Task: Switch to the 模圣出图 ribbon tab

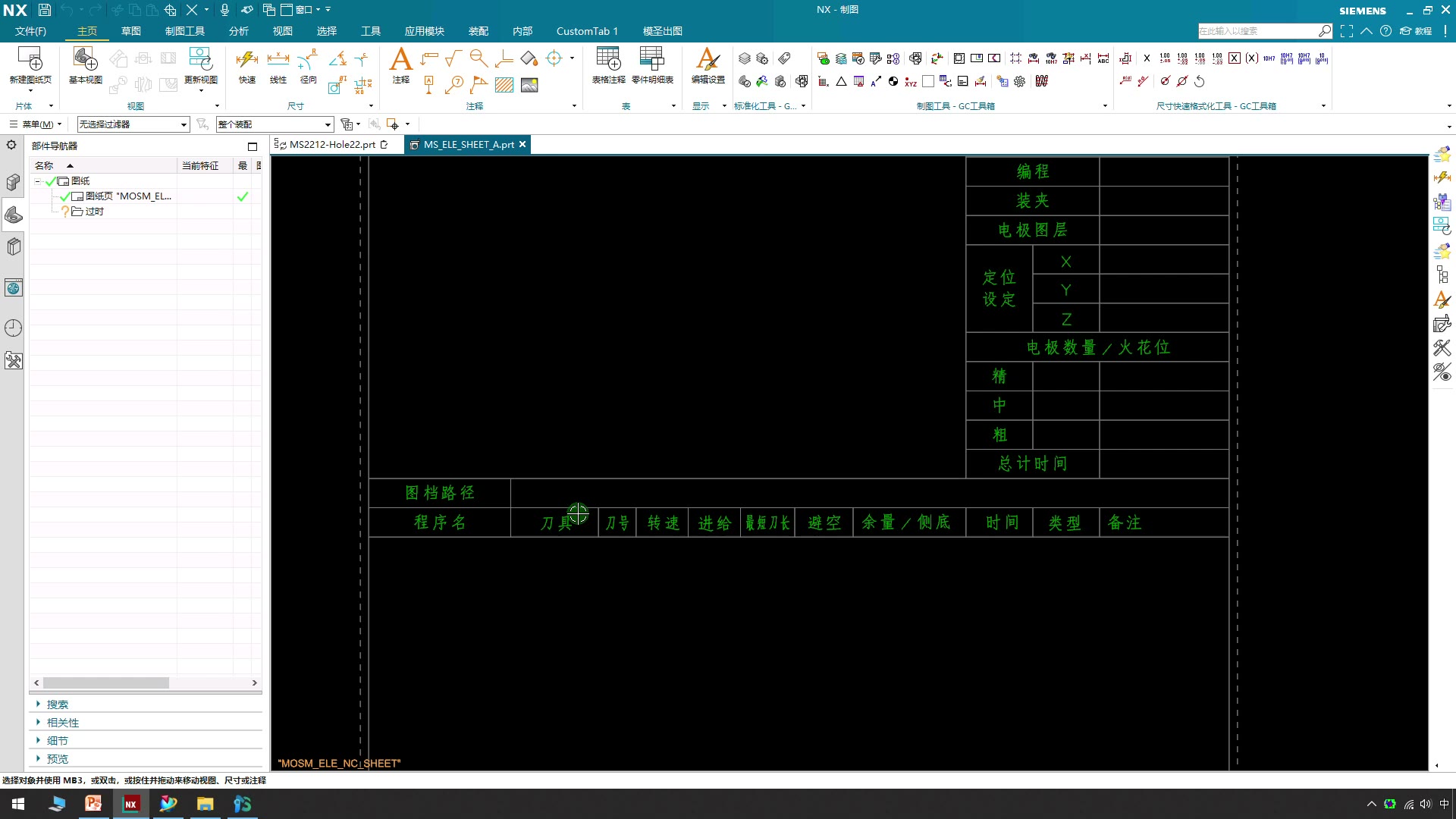Action: 663,31
